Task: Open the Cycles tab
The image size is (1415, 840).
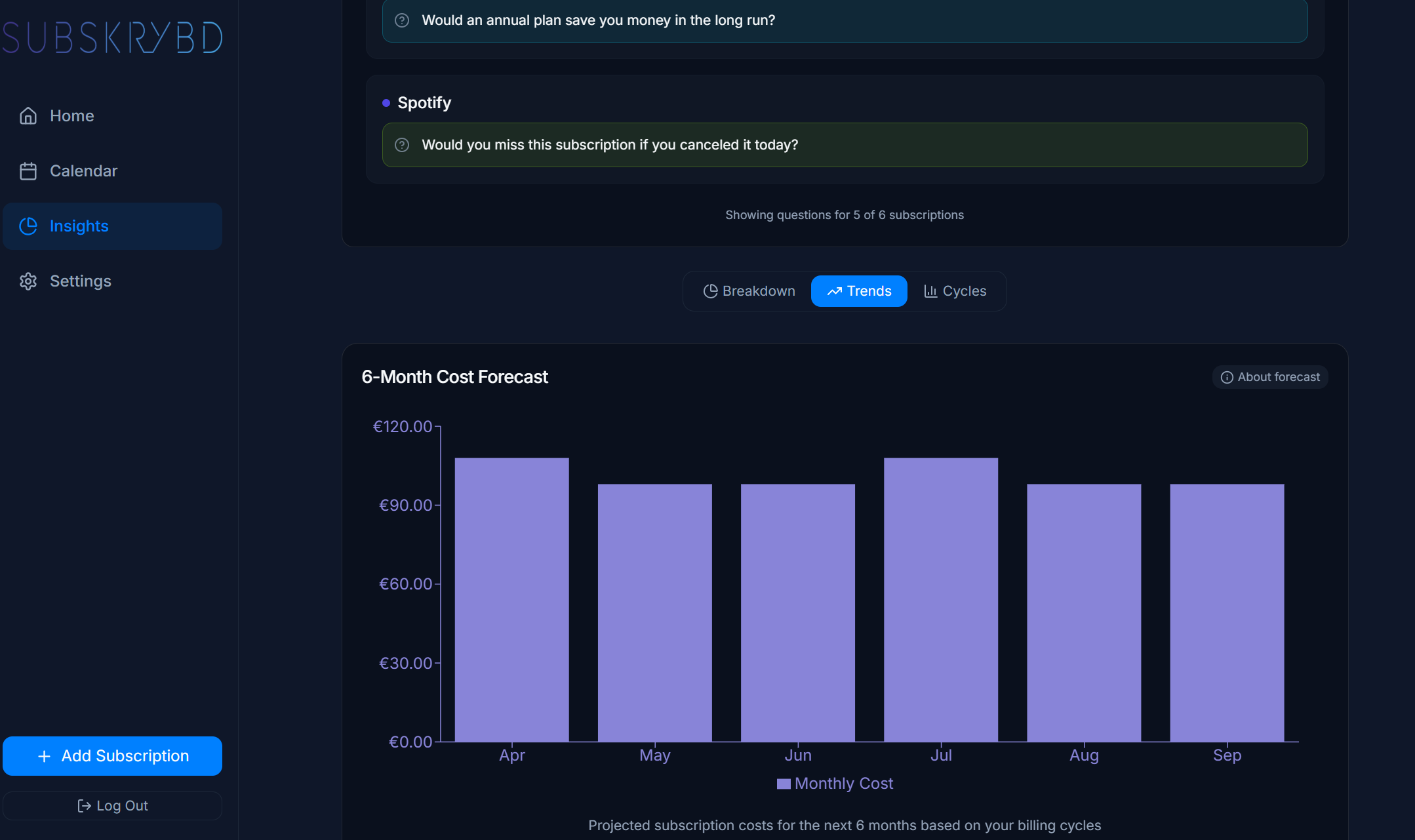Action: [x=955, y=291]
